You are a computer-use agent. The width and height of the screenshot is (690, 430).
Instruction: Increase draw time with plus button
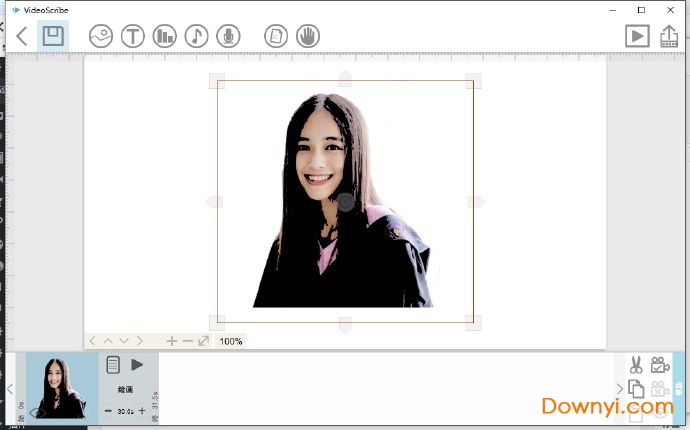[x=142, y=411]
